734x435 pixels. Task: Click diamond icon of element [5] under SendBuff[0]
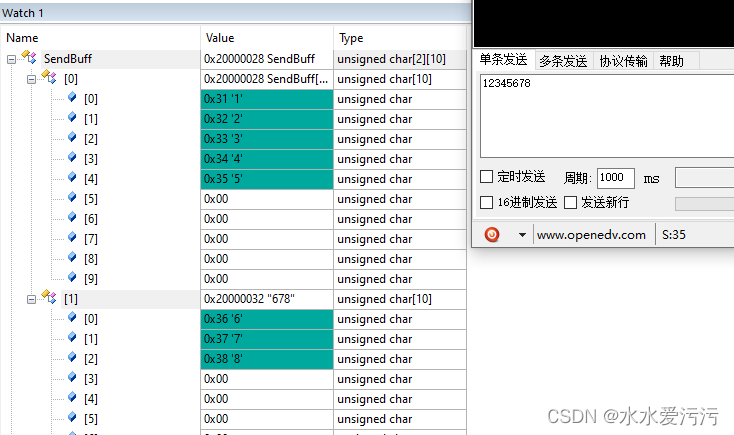72,197
